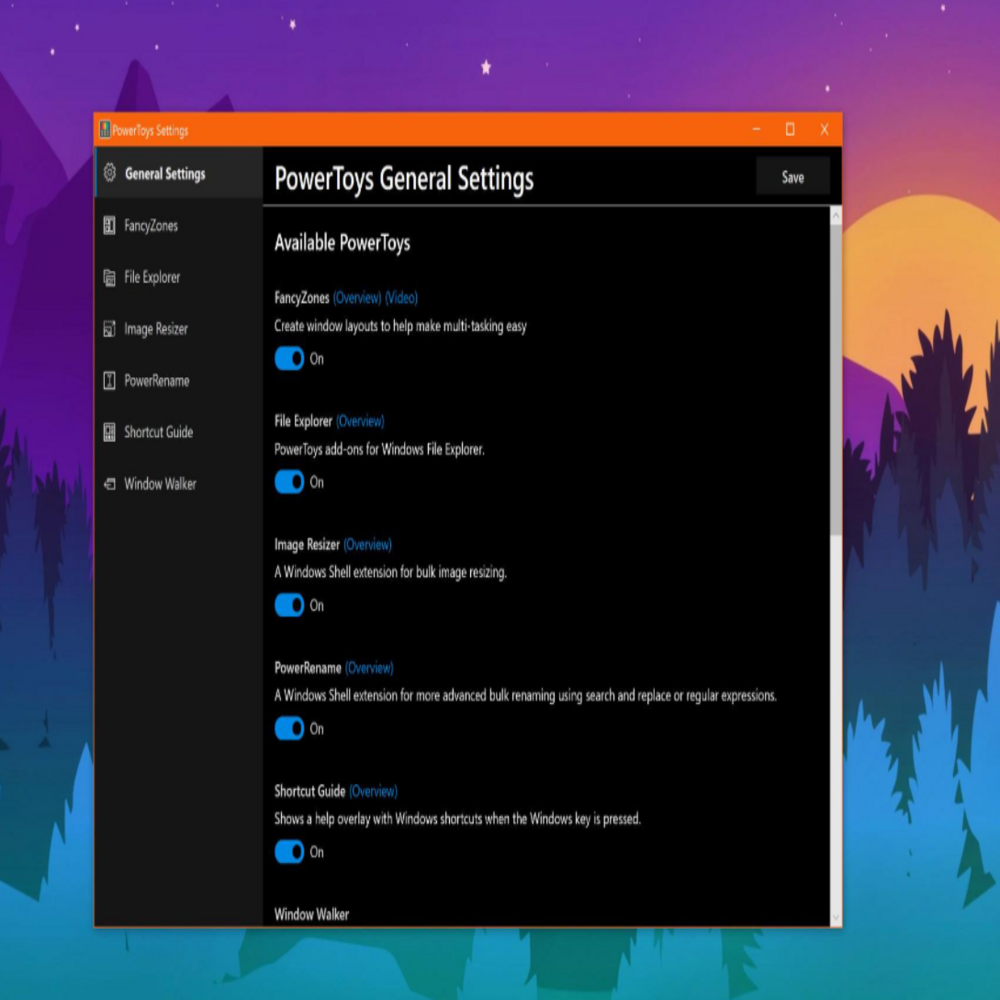
Task: Close the PowerToys Settings window
Action: (x=825, y=129)
